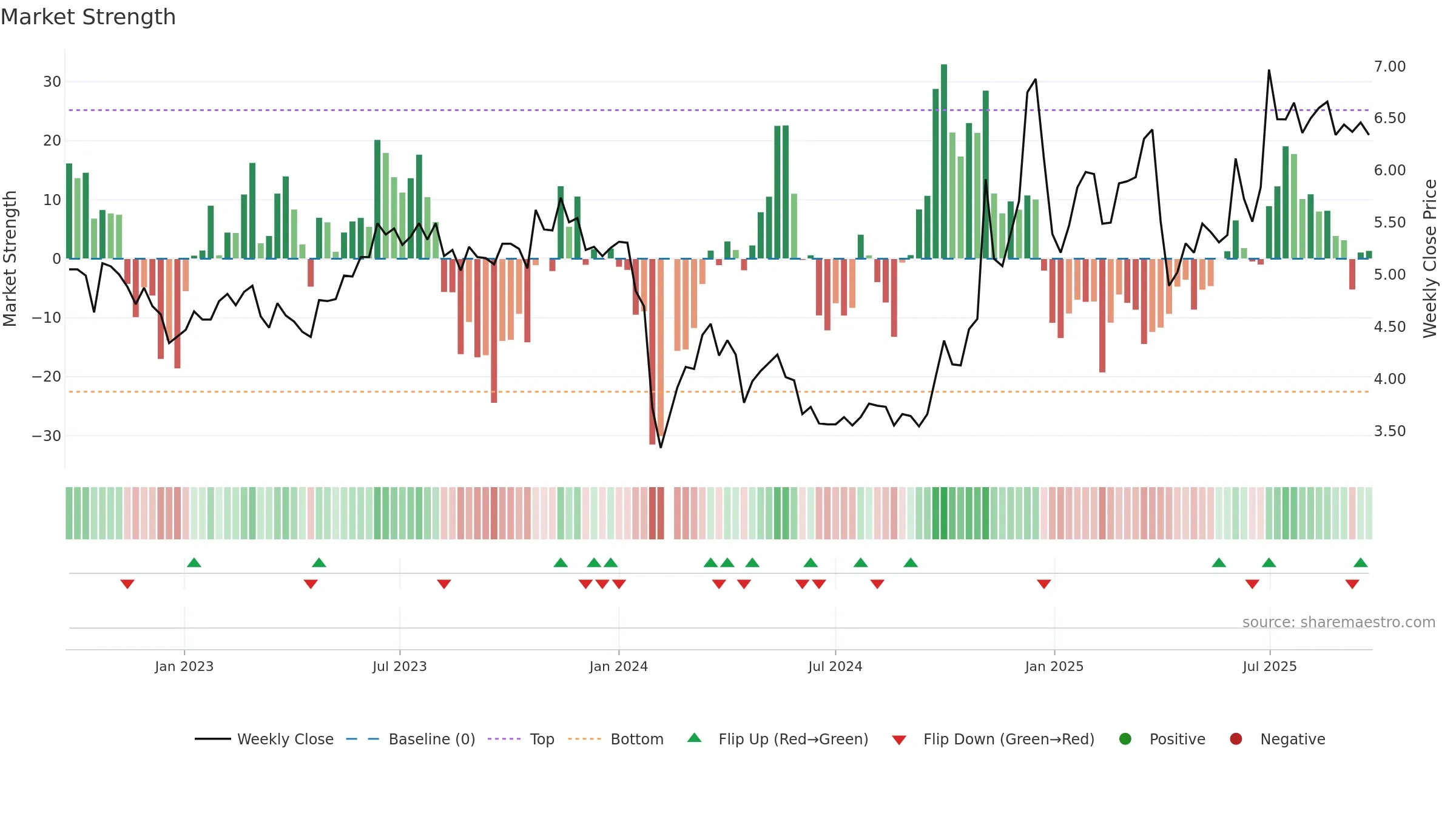Click the 30 tick on left axis

pos(52,82)
